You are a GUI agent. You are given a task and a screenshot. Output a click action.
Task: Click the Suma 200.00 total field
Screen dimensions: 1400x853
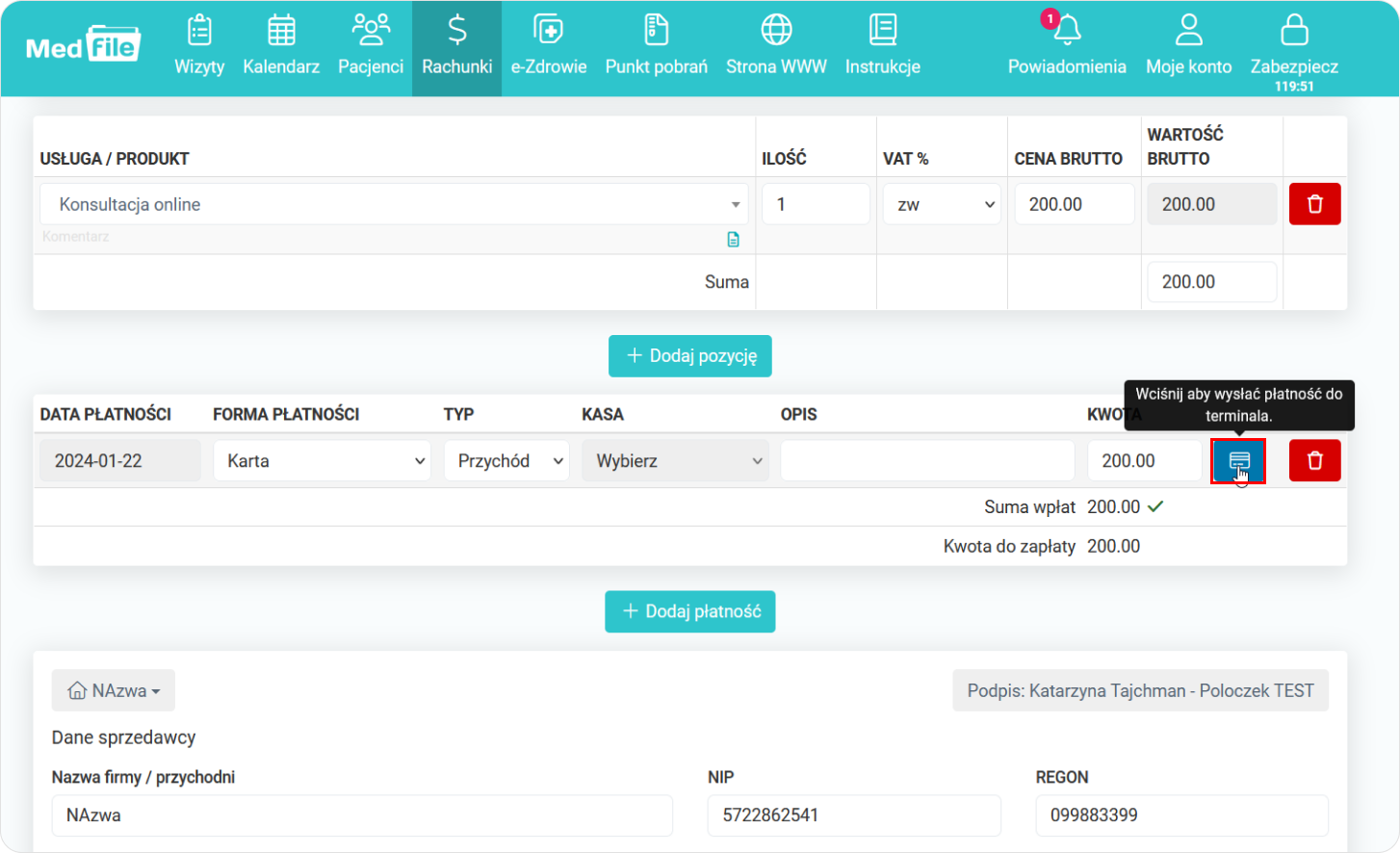point(1212,282)
